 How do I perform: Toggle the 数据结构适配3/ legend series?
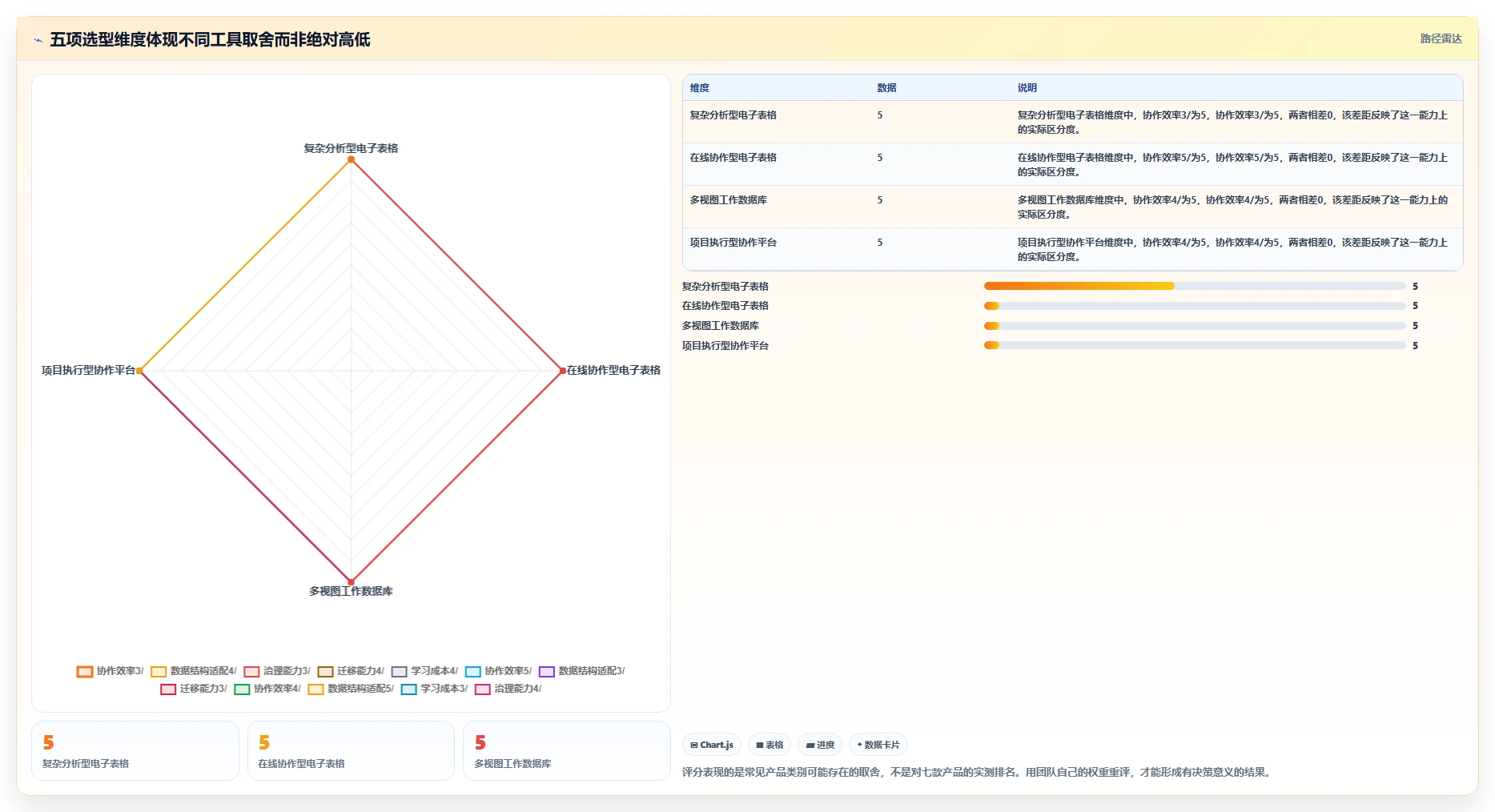pos(582,671)
